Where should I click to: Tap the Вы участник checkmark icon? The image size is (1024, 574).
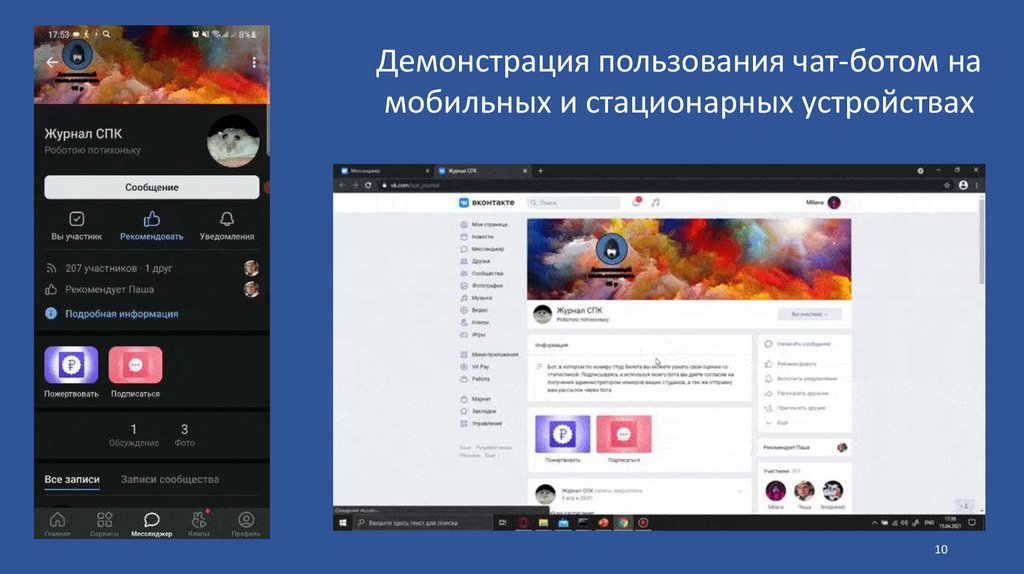pyautogui.click(x=76, y=219)
